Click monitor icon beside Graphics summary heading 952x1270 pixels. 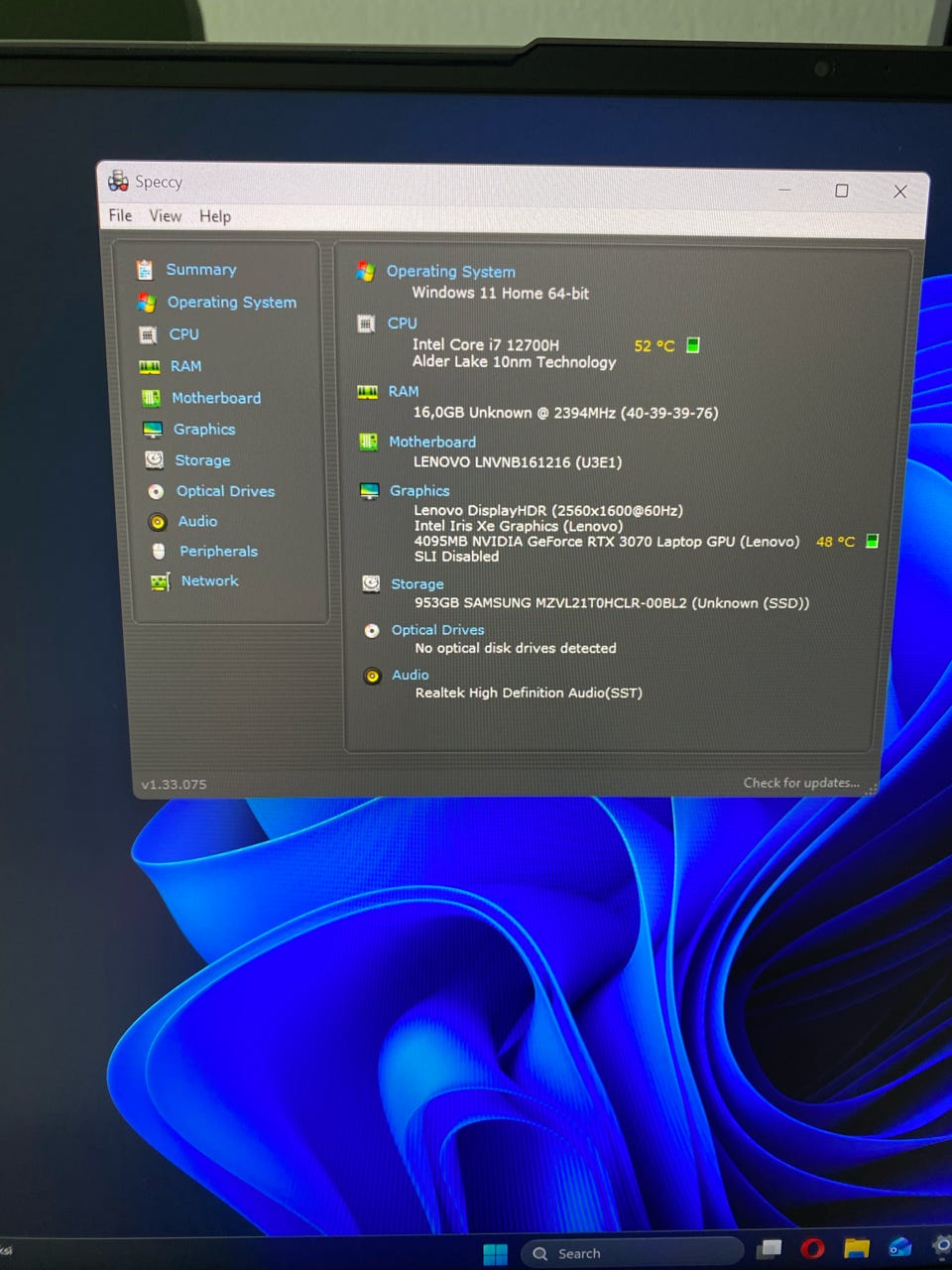(369, 491)
